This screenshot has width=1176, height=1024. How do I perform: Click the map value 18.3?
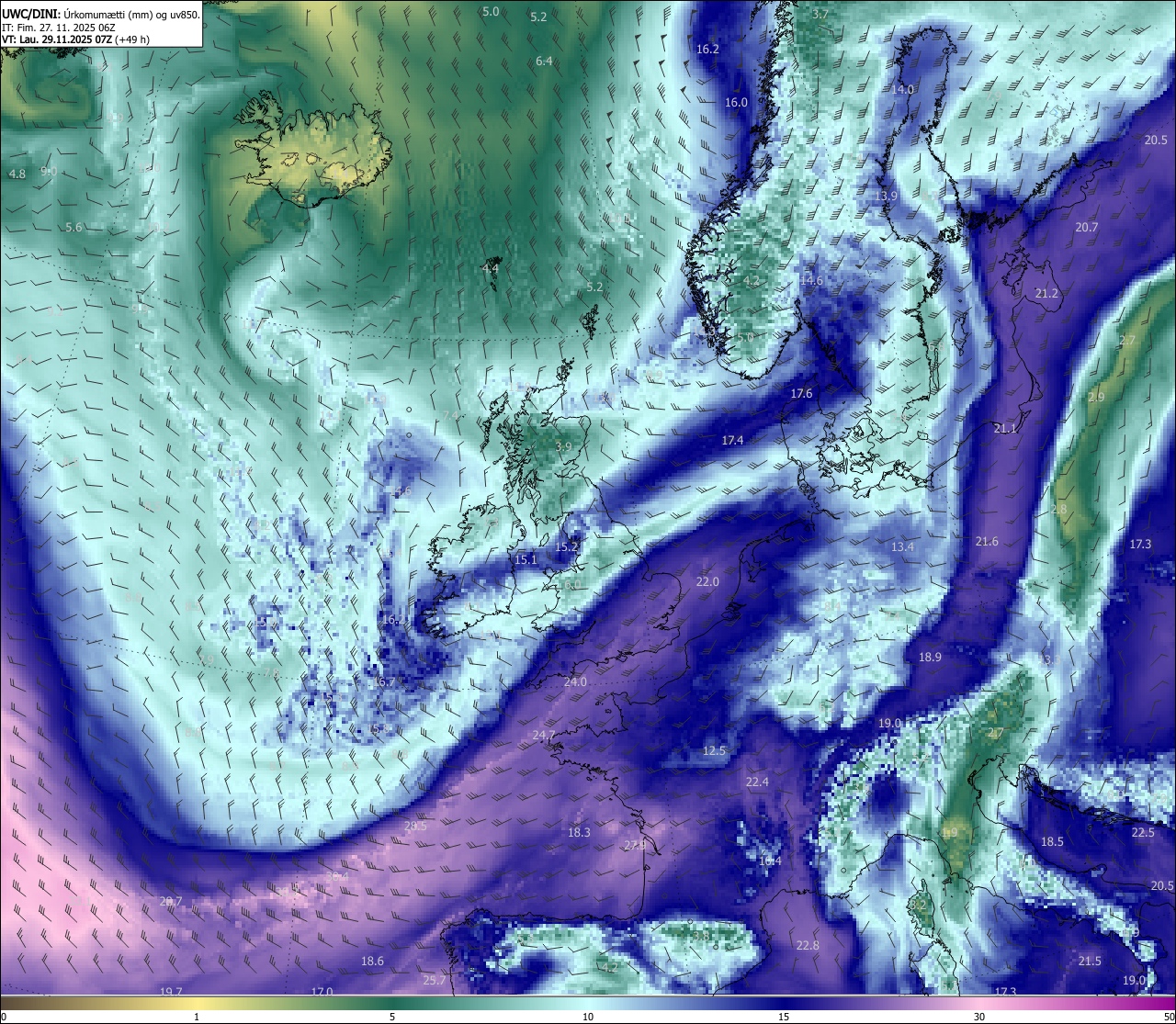(x=579, y=833)
